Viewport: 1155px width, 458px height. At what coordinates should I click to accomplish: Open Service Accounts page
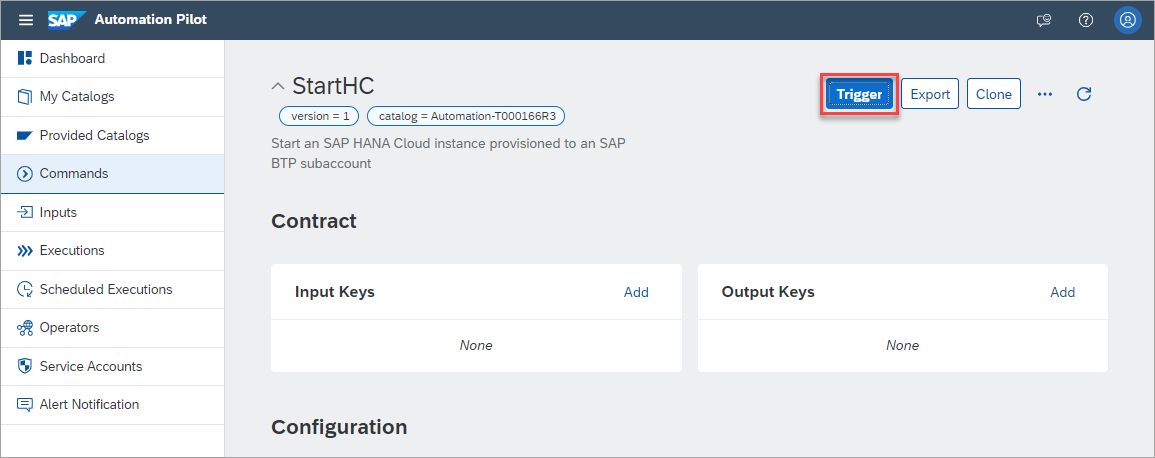click(x=112, y=366)
